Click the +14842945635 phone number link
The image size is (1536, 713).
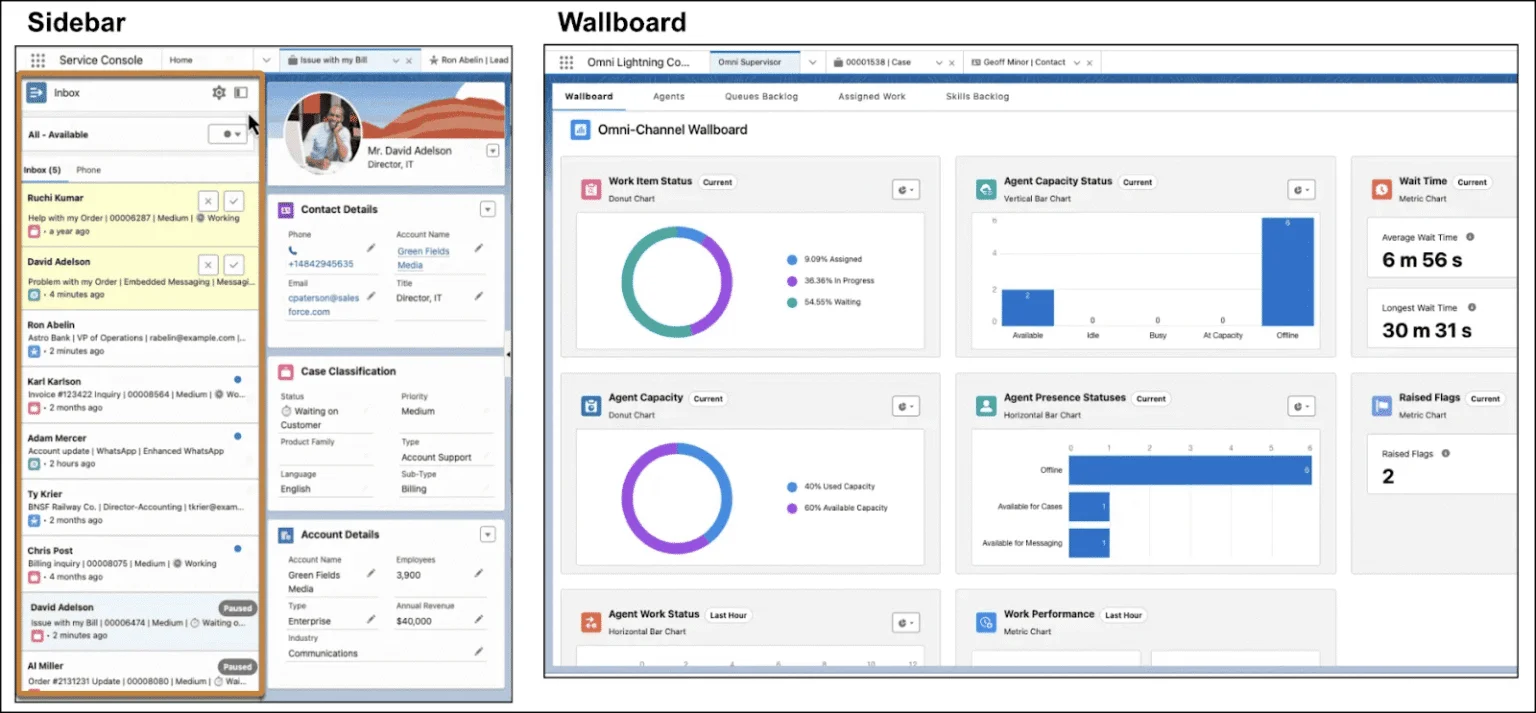pyautogui.click(x=320, y=264)
